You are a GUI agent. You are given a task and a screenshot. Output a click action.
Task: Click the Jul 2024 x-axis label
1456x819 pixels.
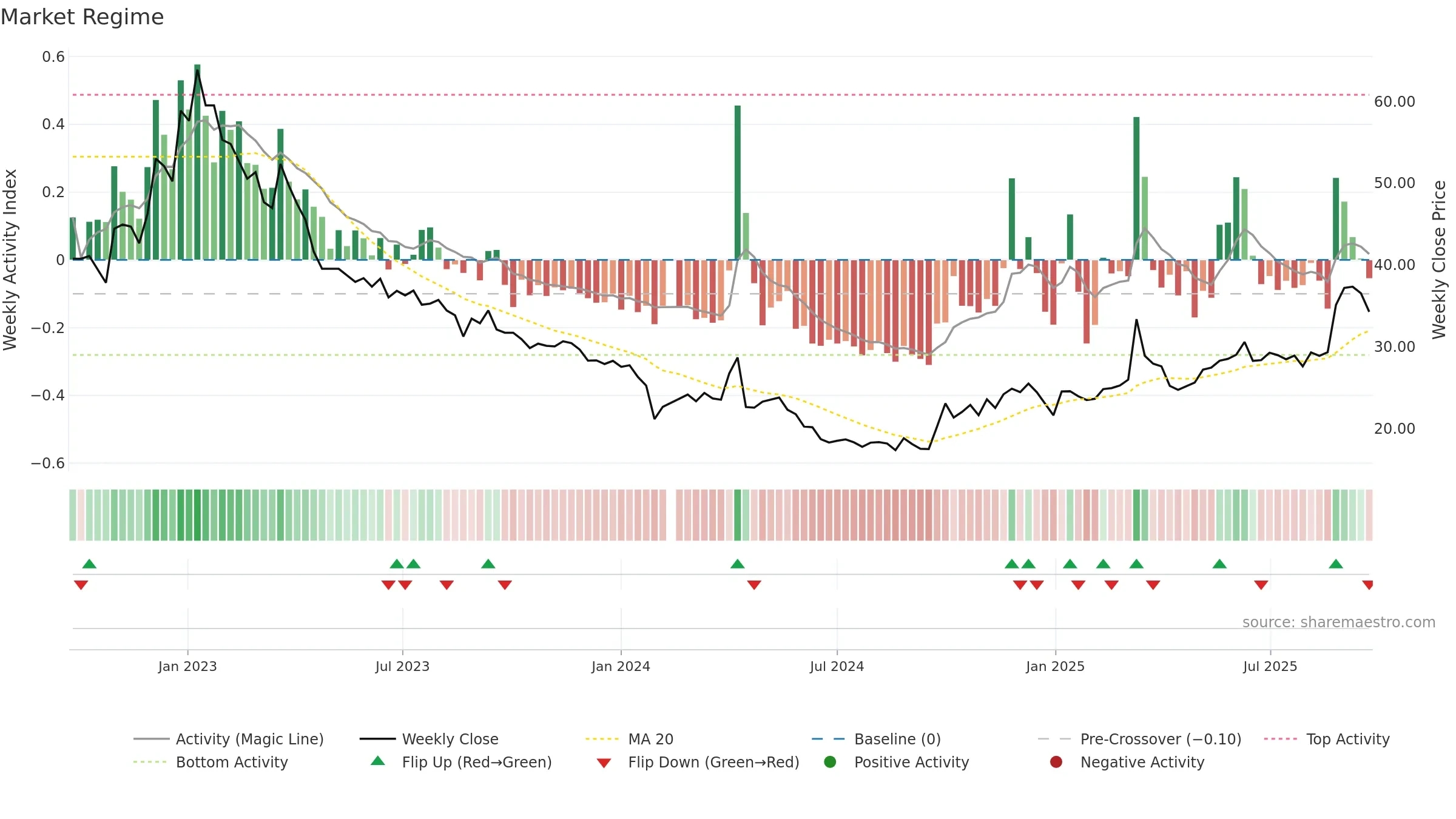pos(837,666)
